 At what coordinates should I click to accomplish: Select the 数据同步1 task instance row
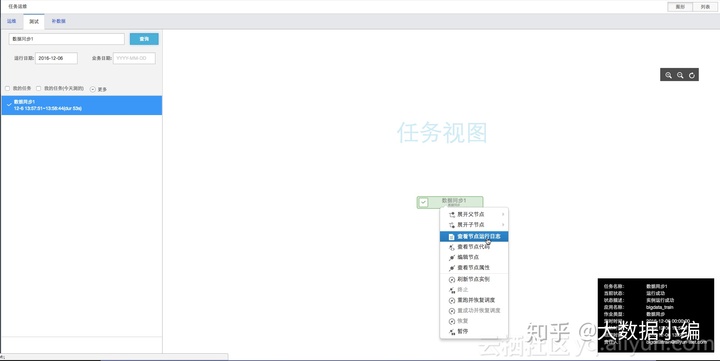point(82,105)
